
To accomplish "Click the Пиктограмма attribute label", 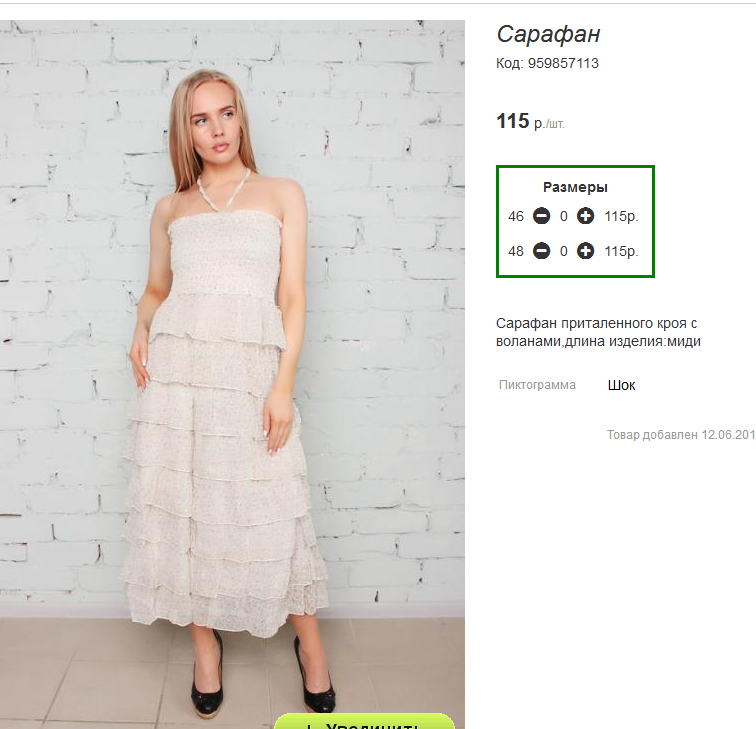I will [x=537, y=385].
